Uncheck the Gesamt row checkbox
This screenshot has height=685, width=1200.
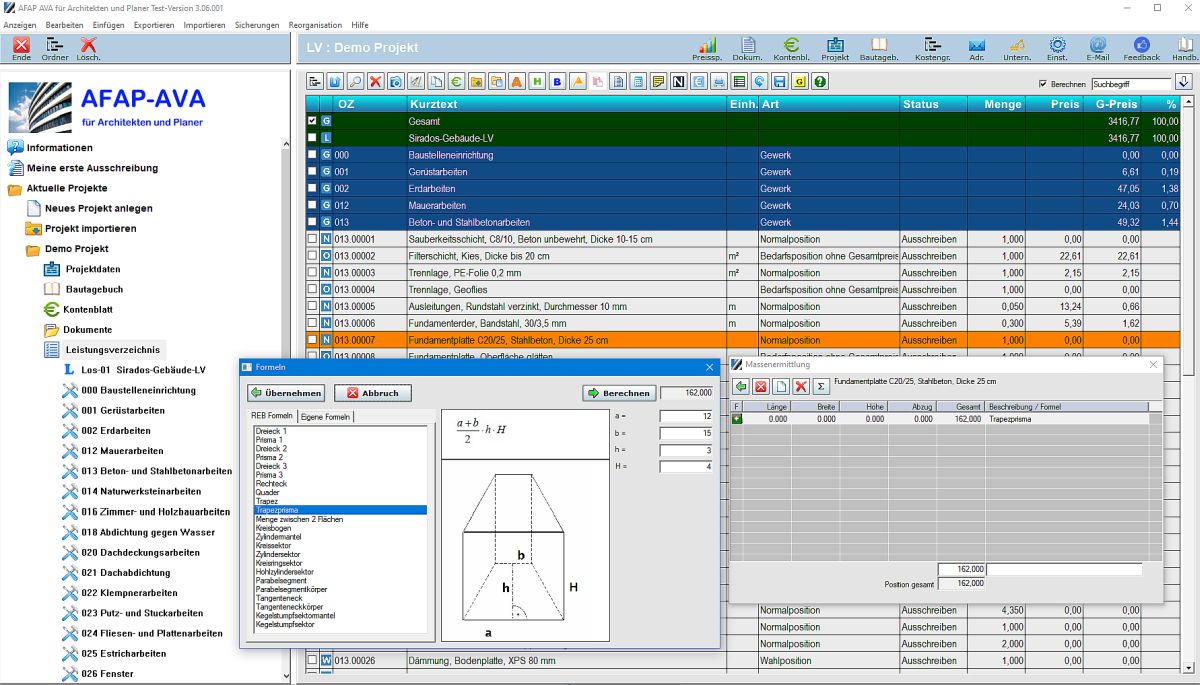(x=313, y=121)
